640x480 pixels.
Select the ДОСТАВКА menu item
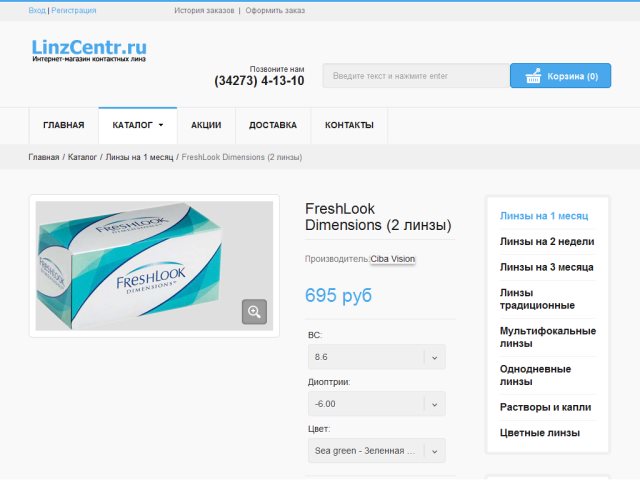pos(272,126)
